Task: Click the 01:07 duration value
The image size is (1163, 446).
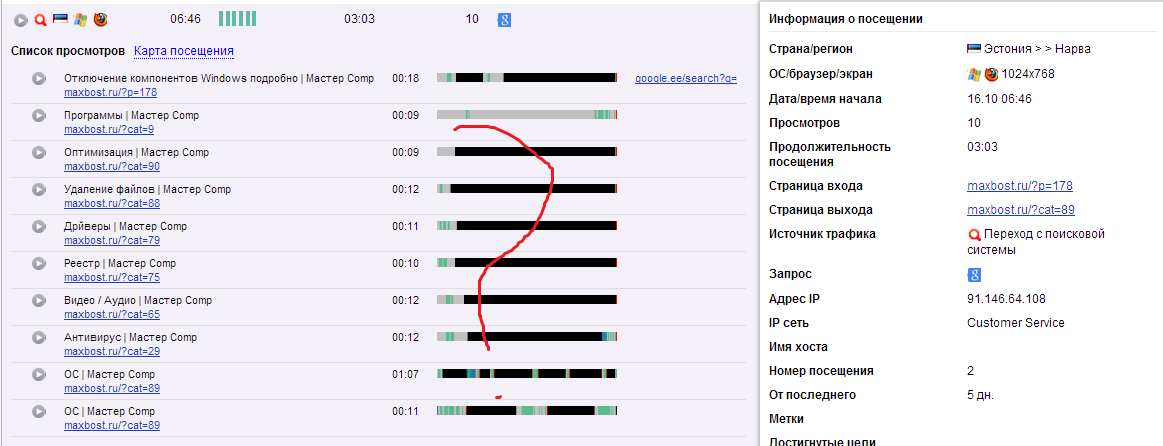Action: pyautogui.click(x=406, y=374)
